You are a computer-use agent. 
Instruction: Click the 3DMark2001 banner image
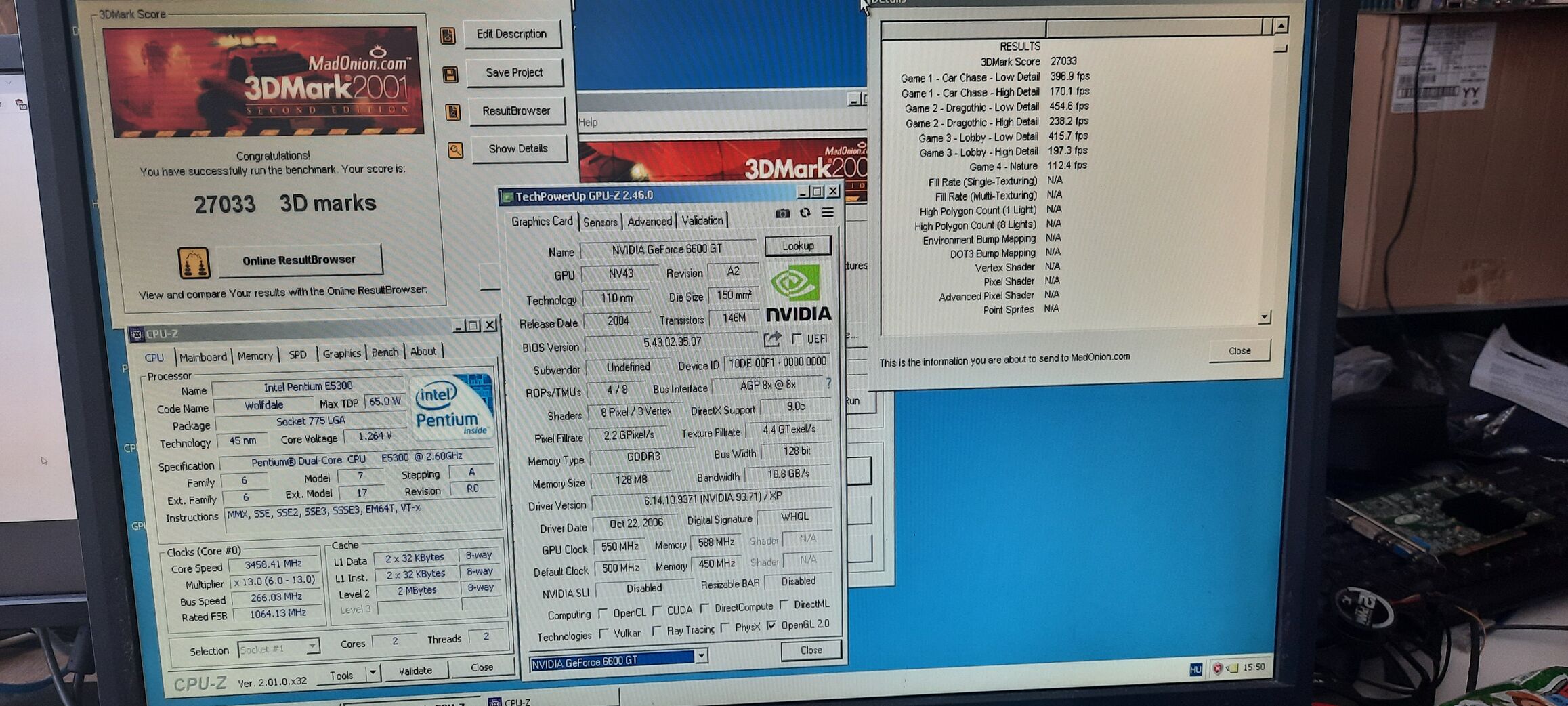click(263, 82)
